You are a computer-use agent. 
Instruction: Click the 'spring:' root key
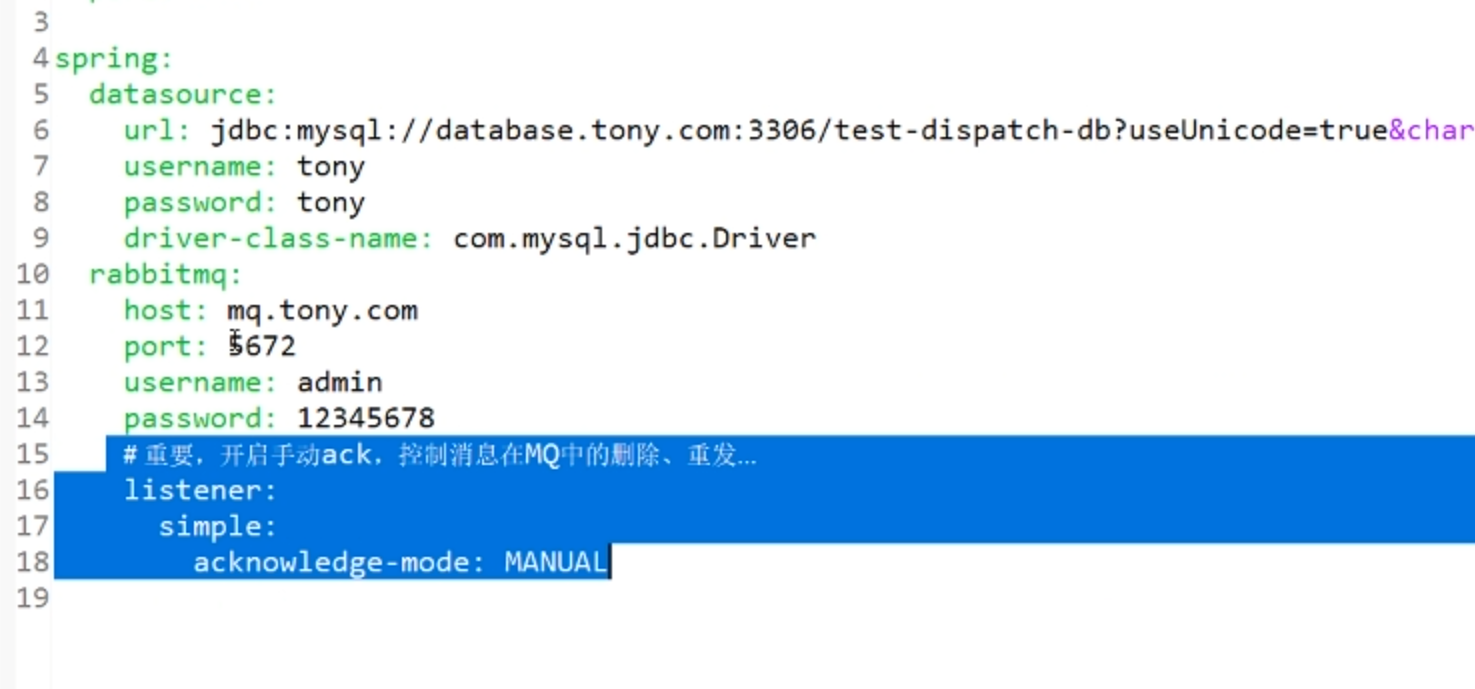pyautogui.click(x=114, y=59)
